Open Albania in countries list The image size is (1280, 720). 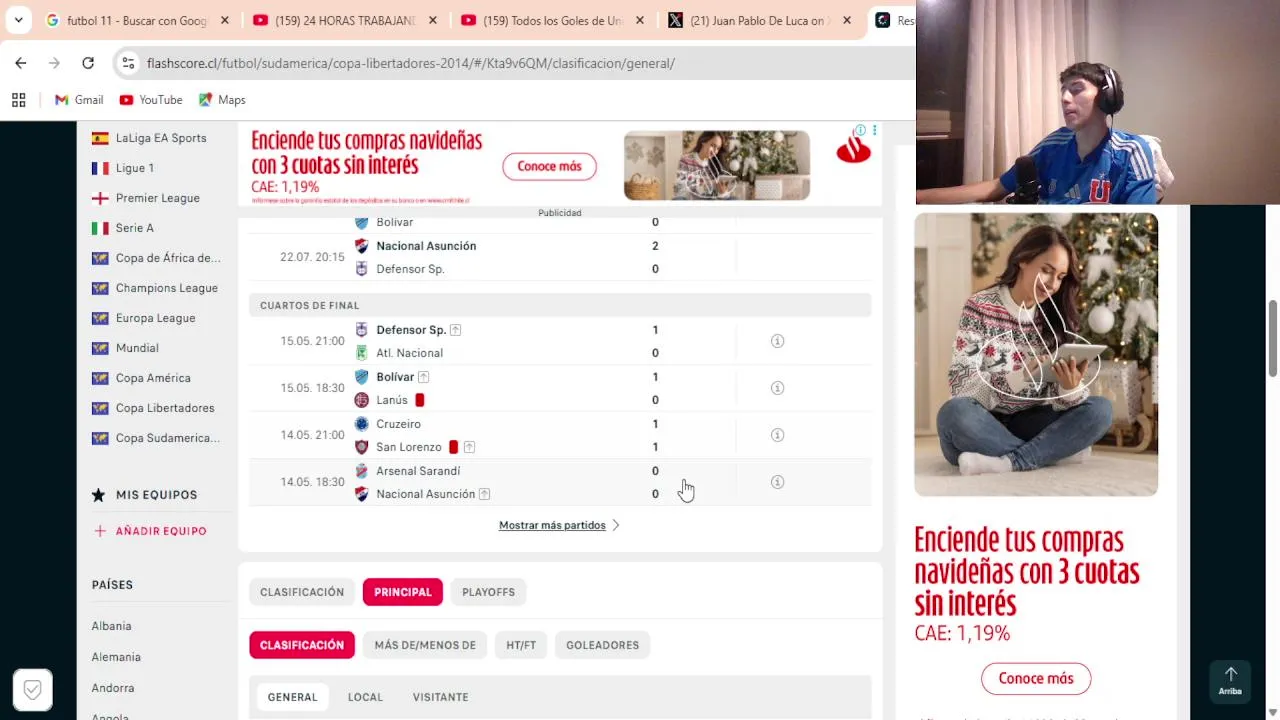point(111,626)
